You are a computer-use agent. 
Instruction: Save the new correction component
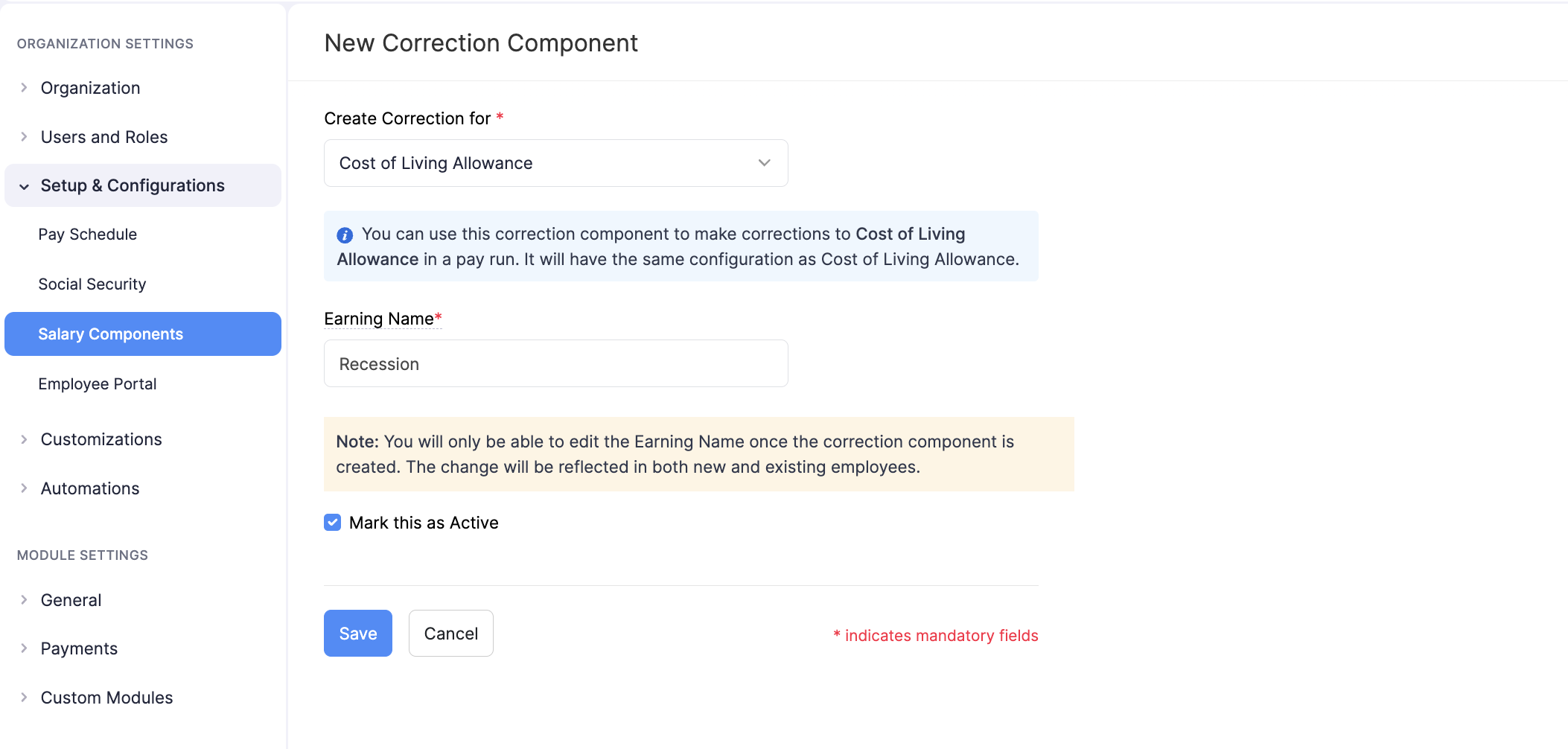(358, 633)
